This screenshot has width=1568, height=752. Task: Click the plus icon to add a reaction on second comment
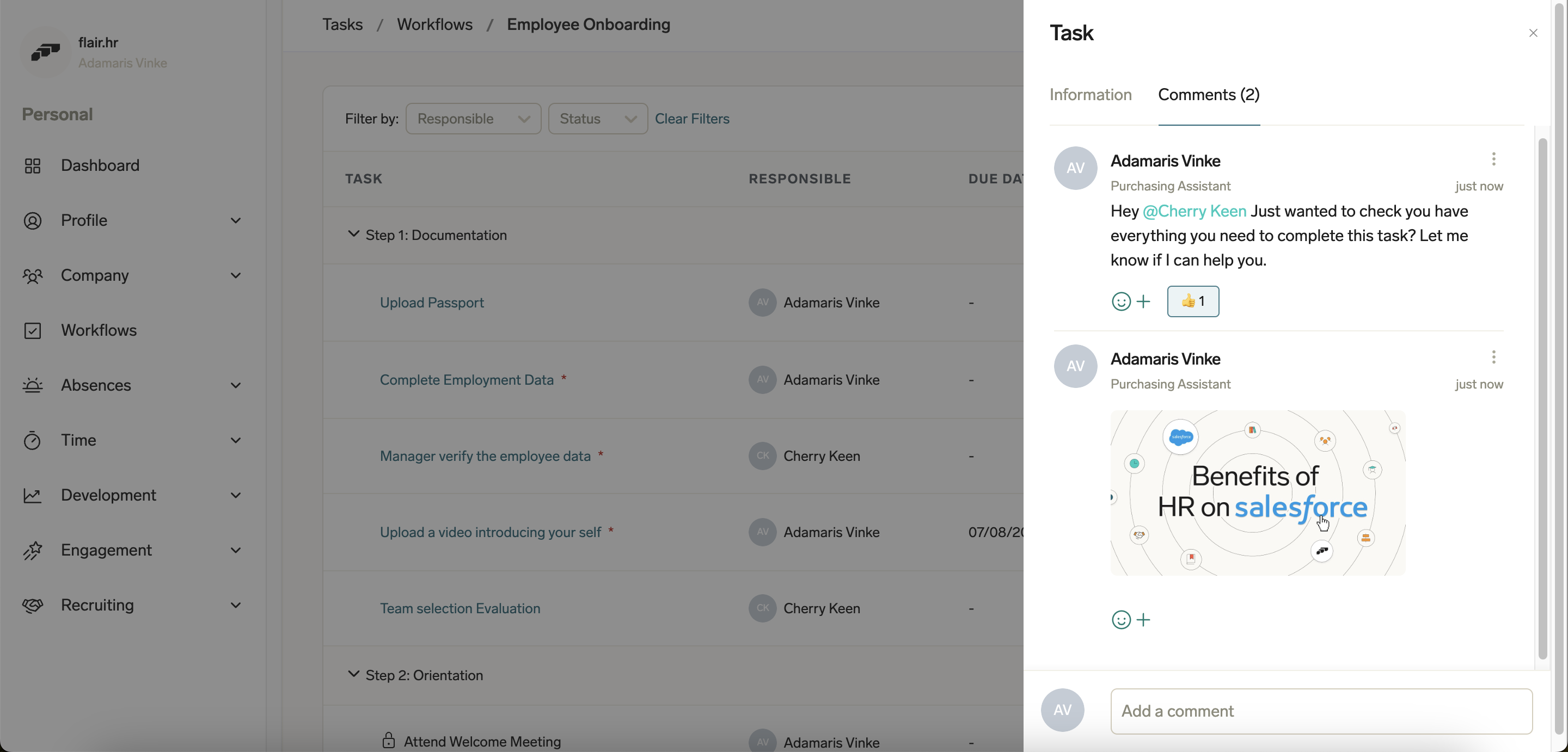pos(1144,619)
